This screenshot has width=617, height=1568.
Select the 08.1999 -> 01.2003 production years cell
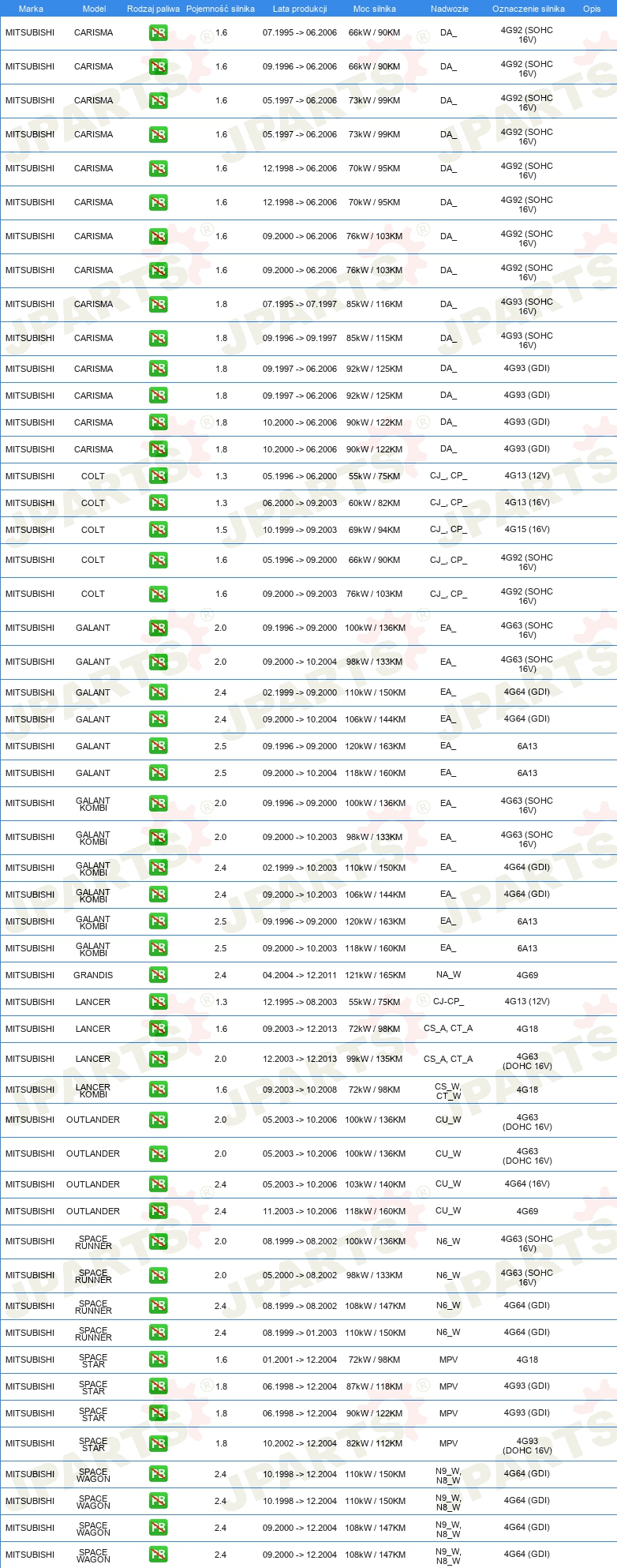click(x=300, y=1333)
